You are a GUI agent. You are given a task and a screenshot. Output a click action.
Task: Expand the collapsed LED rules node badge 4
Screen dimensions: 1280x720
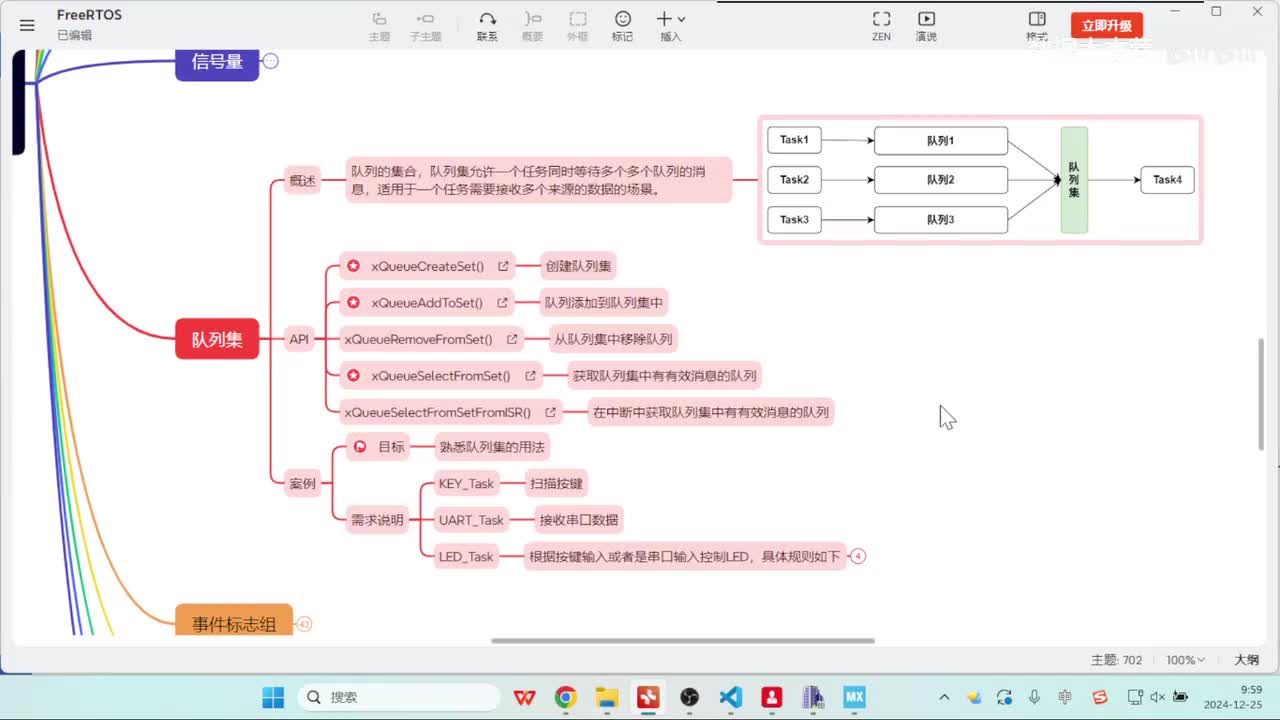point(858,556)
